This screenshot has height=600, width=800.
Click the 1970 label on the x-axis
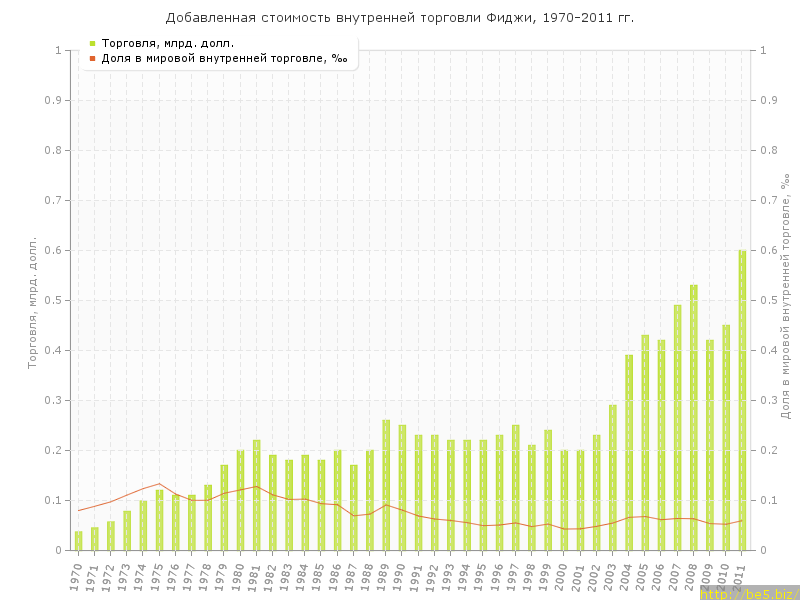(76, 576)
